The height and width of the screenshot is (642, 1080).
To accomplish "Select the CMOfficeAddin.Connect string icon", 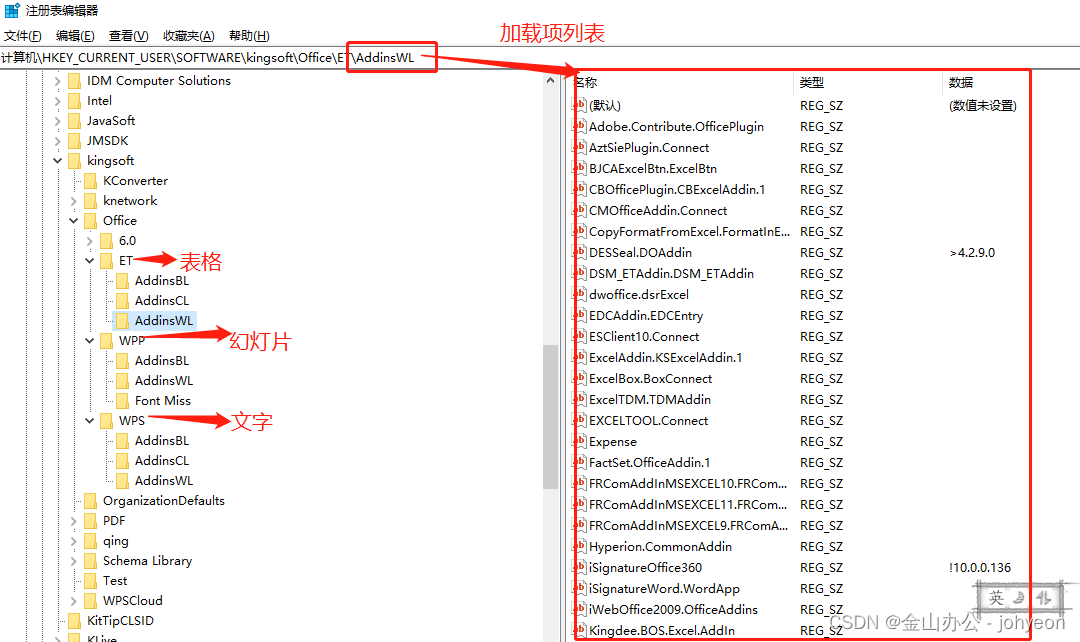I will [x=580, y=211].
